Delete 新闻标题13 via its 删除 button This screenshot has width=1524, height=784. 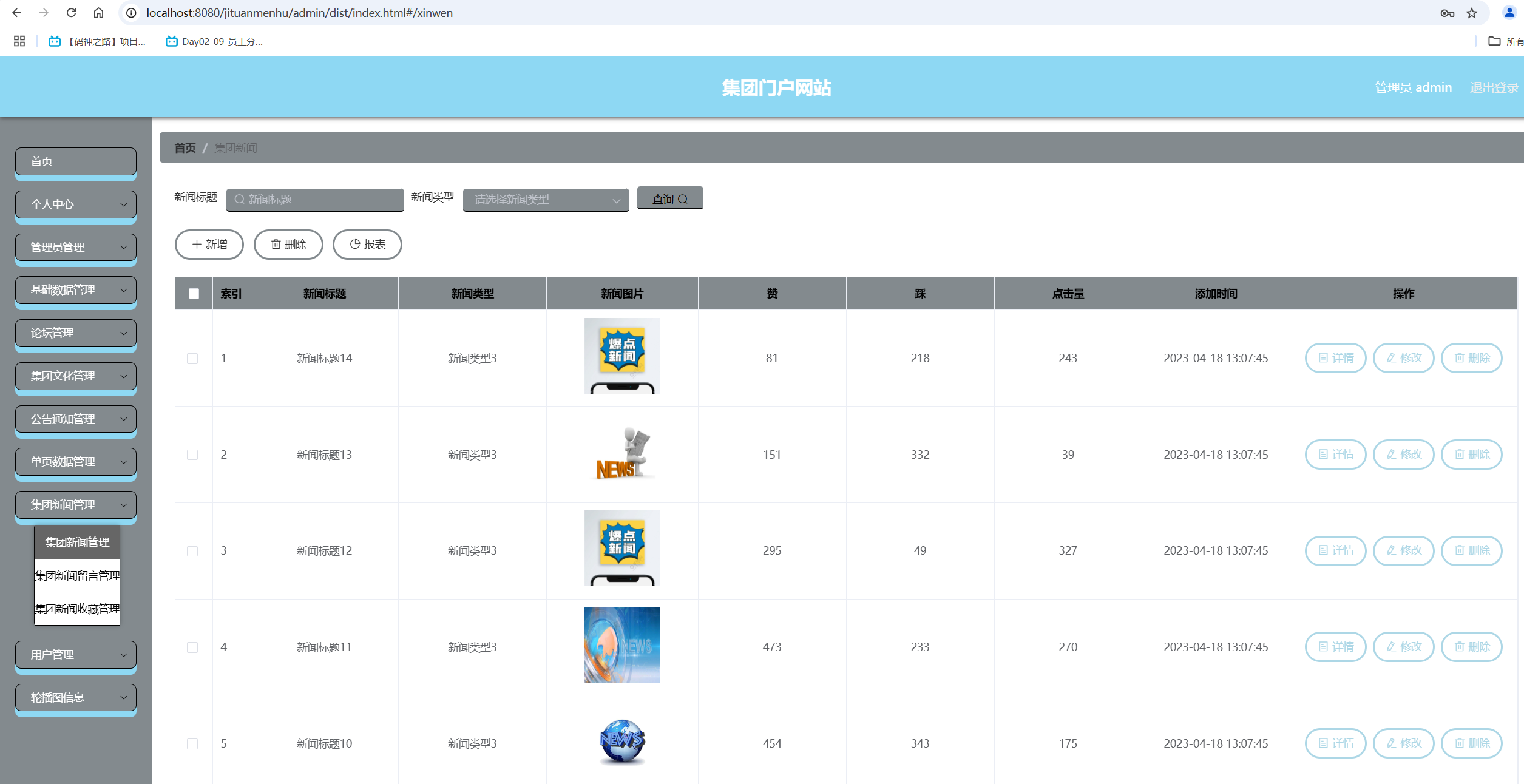tap(1471, 455)
